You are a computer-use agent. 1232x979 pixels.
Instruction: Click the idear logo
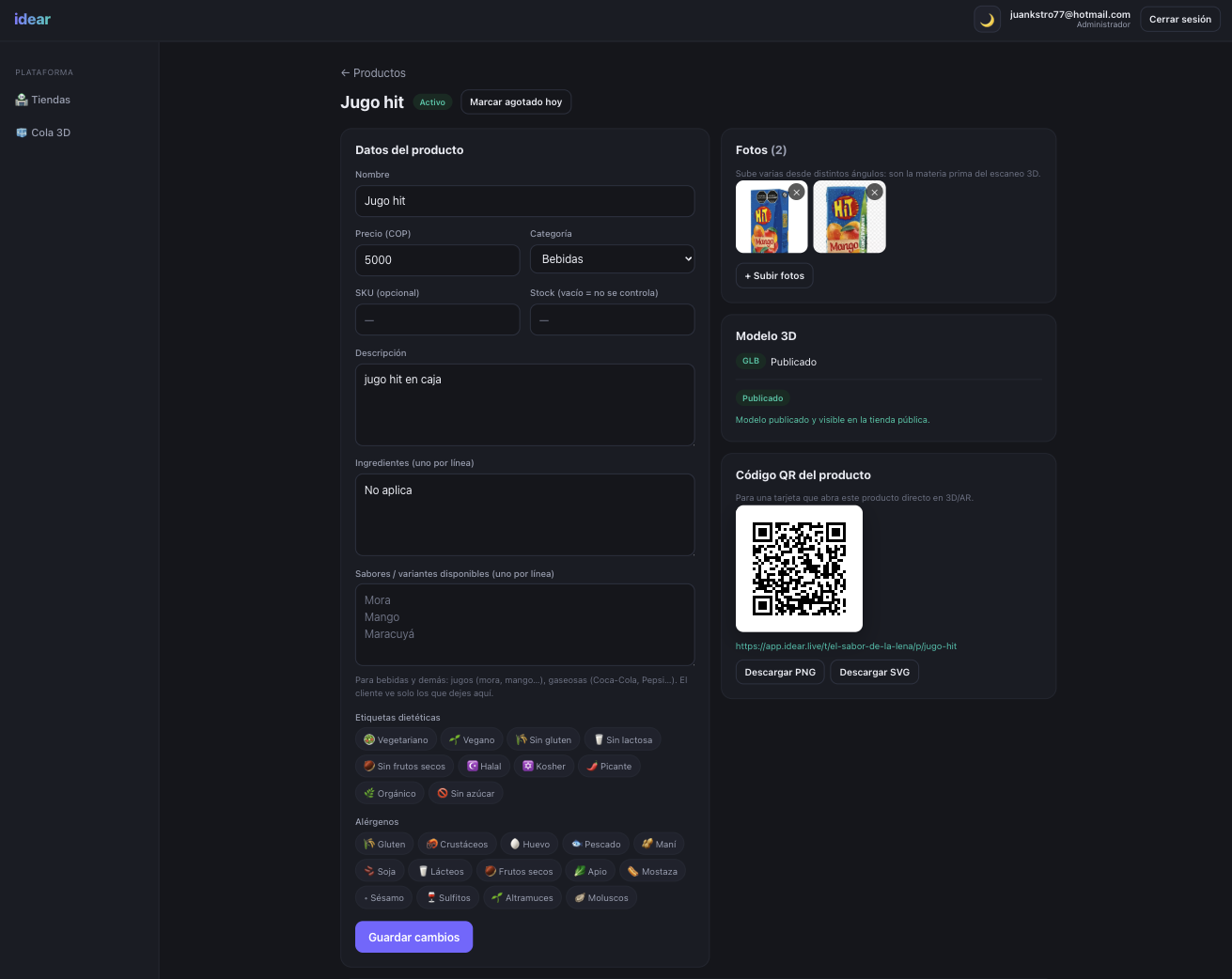coord(32,19)
